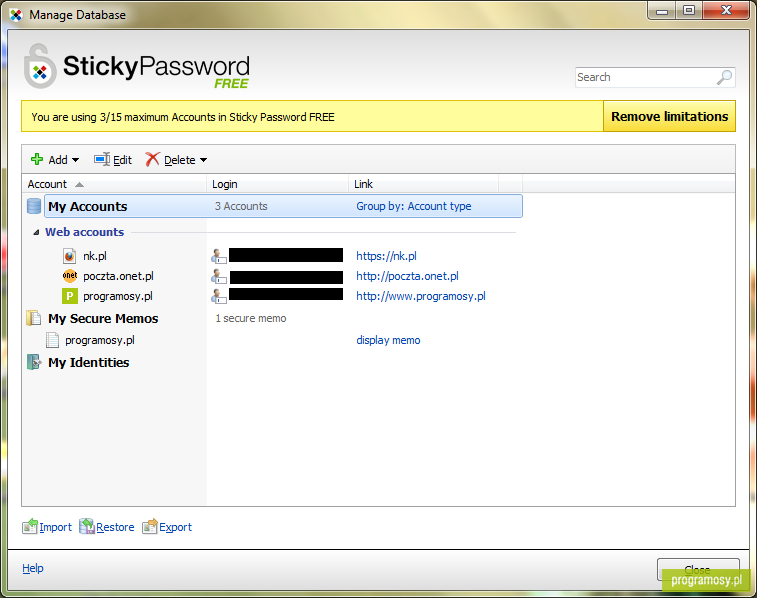The height and width of the screenshot is (598, 757).
Task: Collapse the Web accounts group
Action: click(36, 232)
